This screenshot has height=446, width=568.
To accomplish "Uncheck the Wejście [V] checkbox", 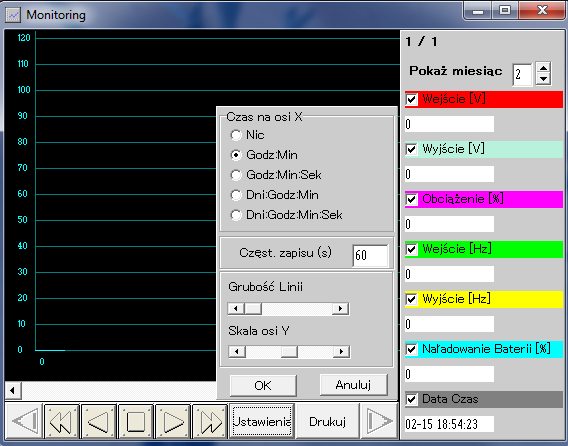I will [412, 99].
